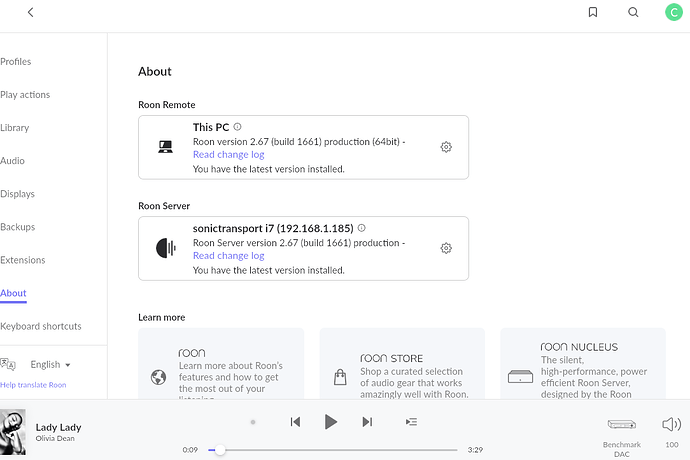Open settings gear for This PC

pos(446,147)
